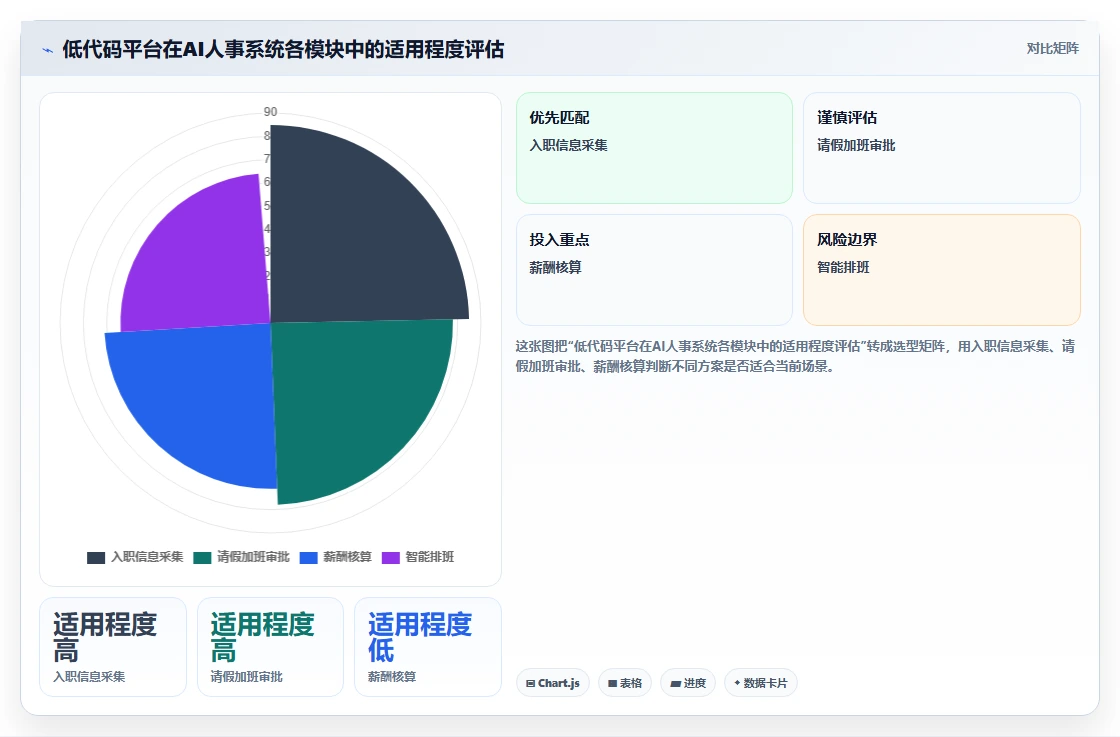Click the 进度 tag chip
This screenshot has height=737, width=1120.
tap(688, 683)
